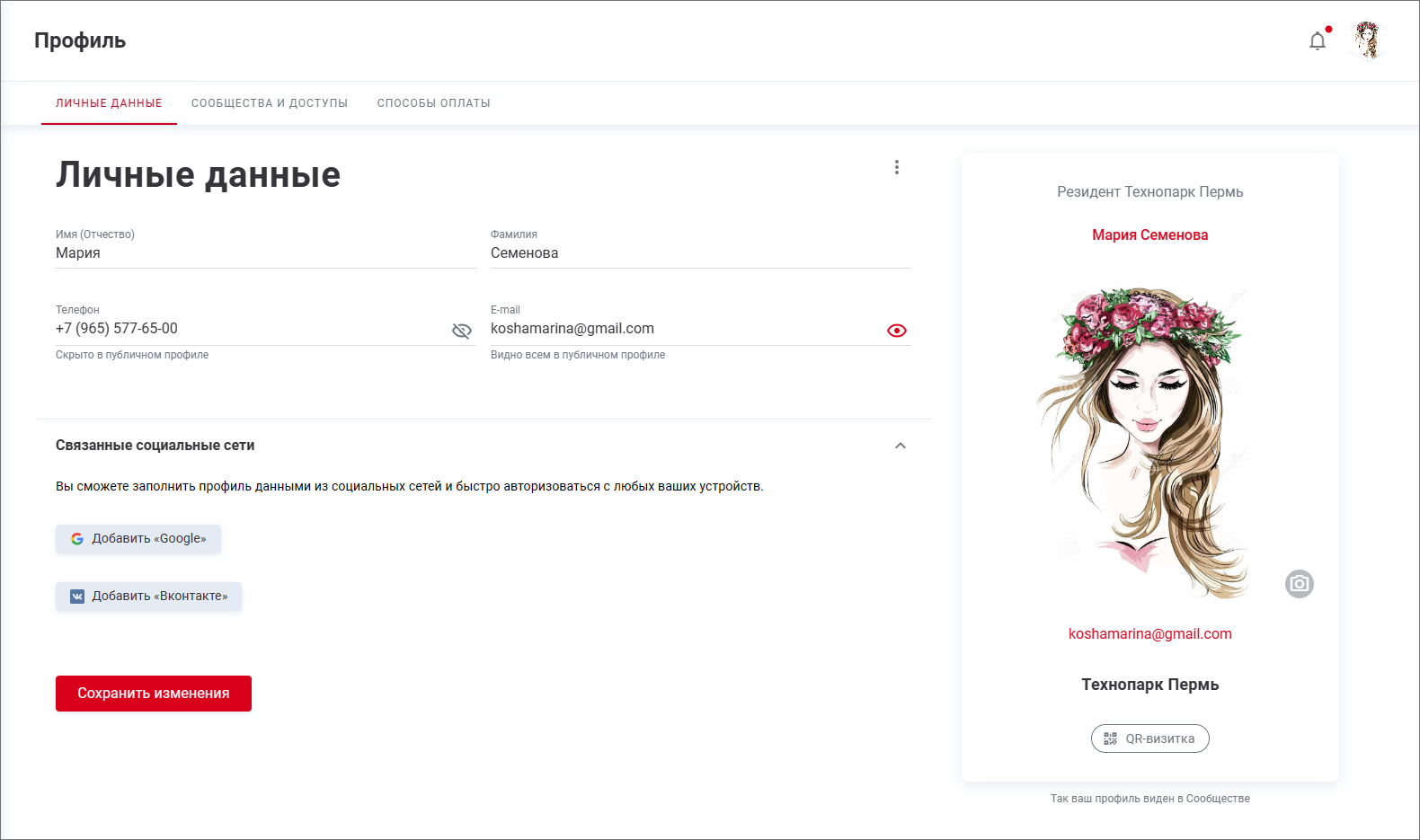Click the e-mail link on profile card
The height and width of the screenshot is (840, 1420).
click(1149, 634)
